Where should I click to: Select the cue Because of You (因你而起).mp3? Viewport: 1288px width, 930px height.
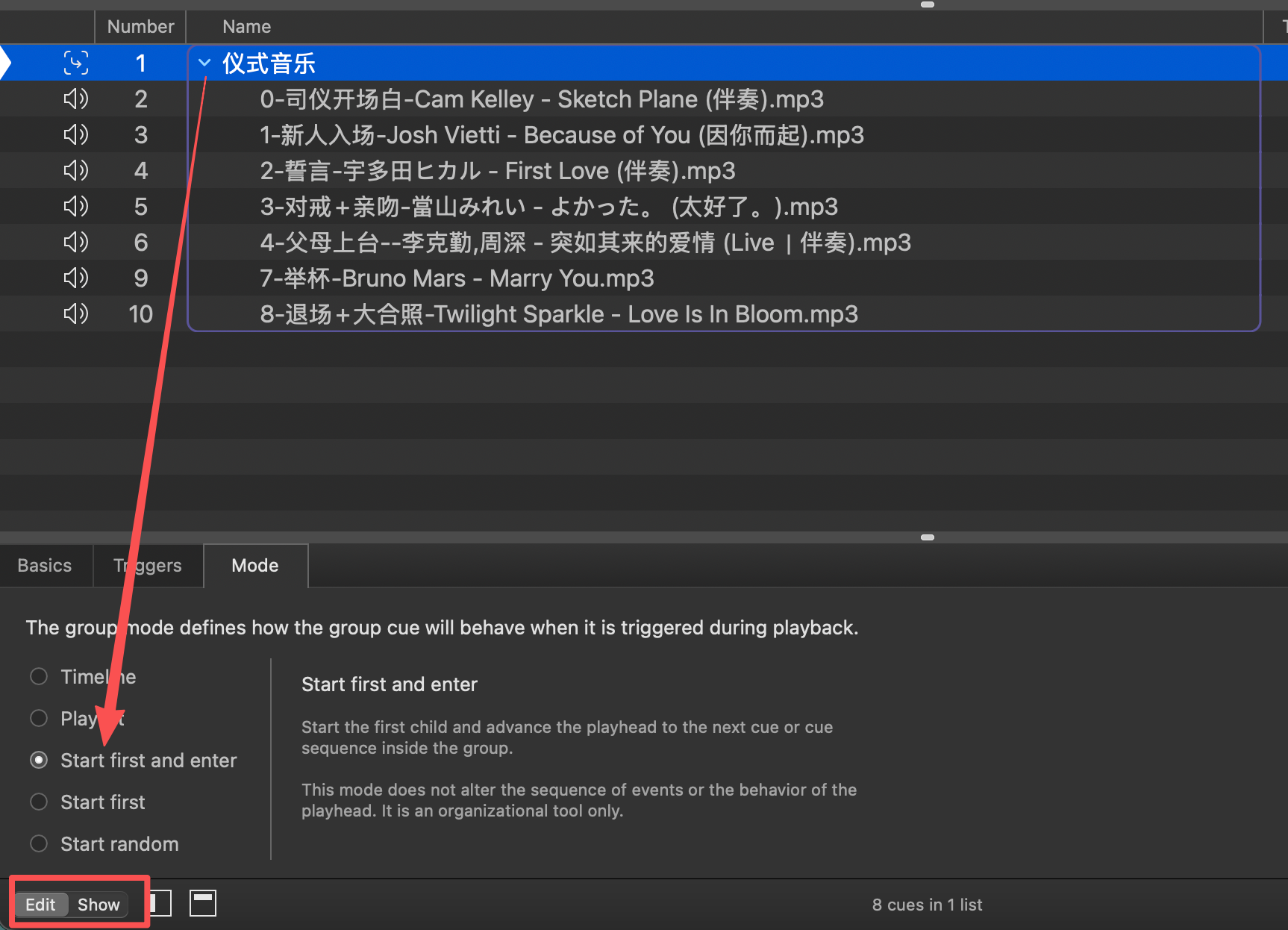click(x=562, y=134)
